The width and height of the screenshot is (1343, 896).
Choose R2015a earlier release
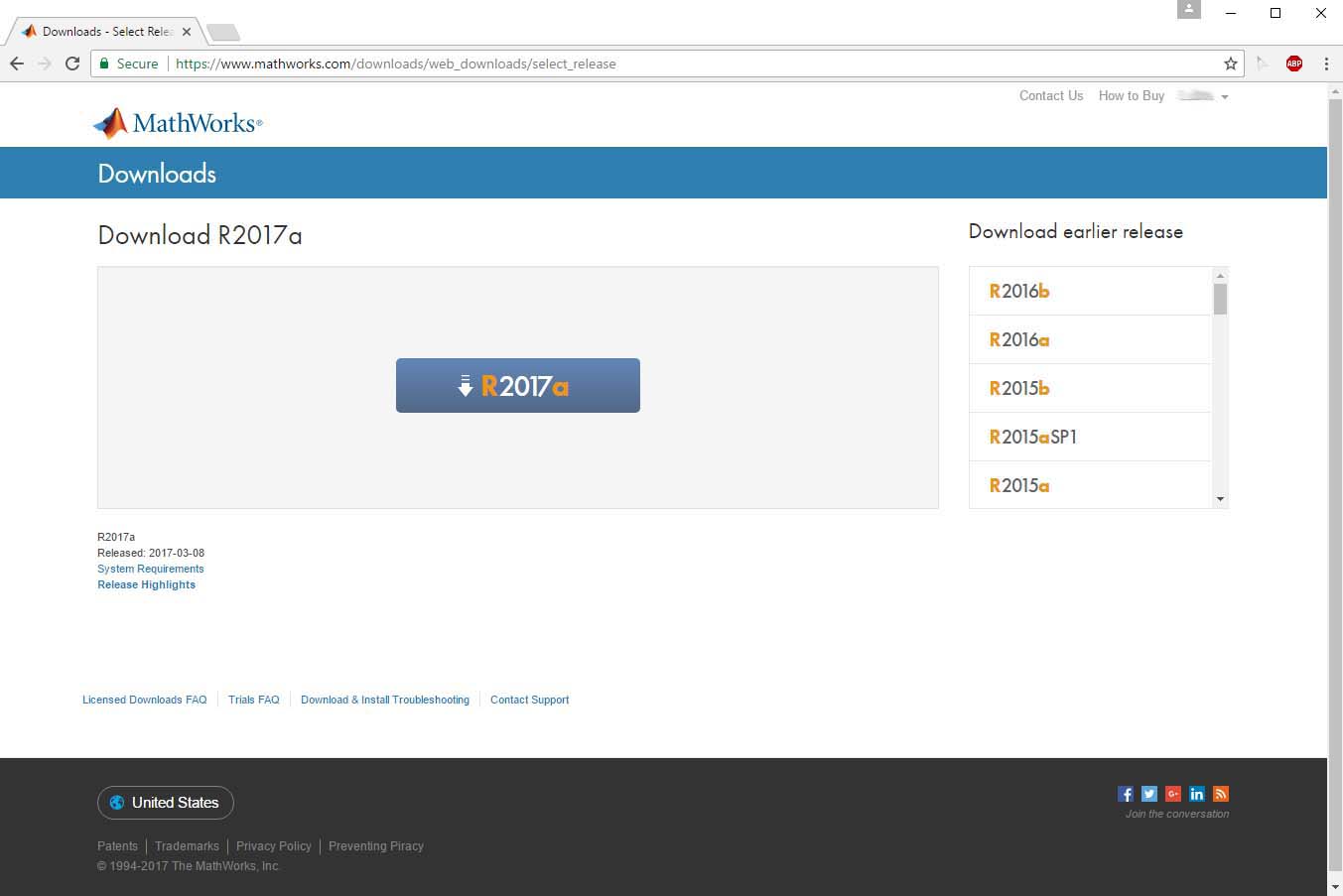1090,485
